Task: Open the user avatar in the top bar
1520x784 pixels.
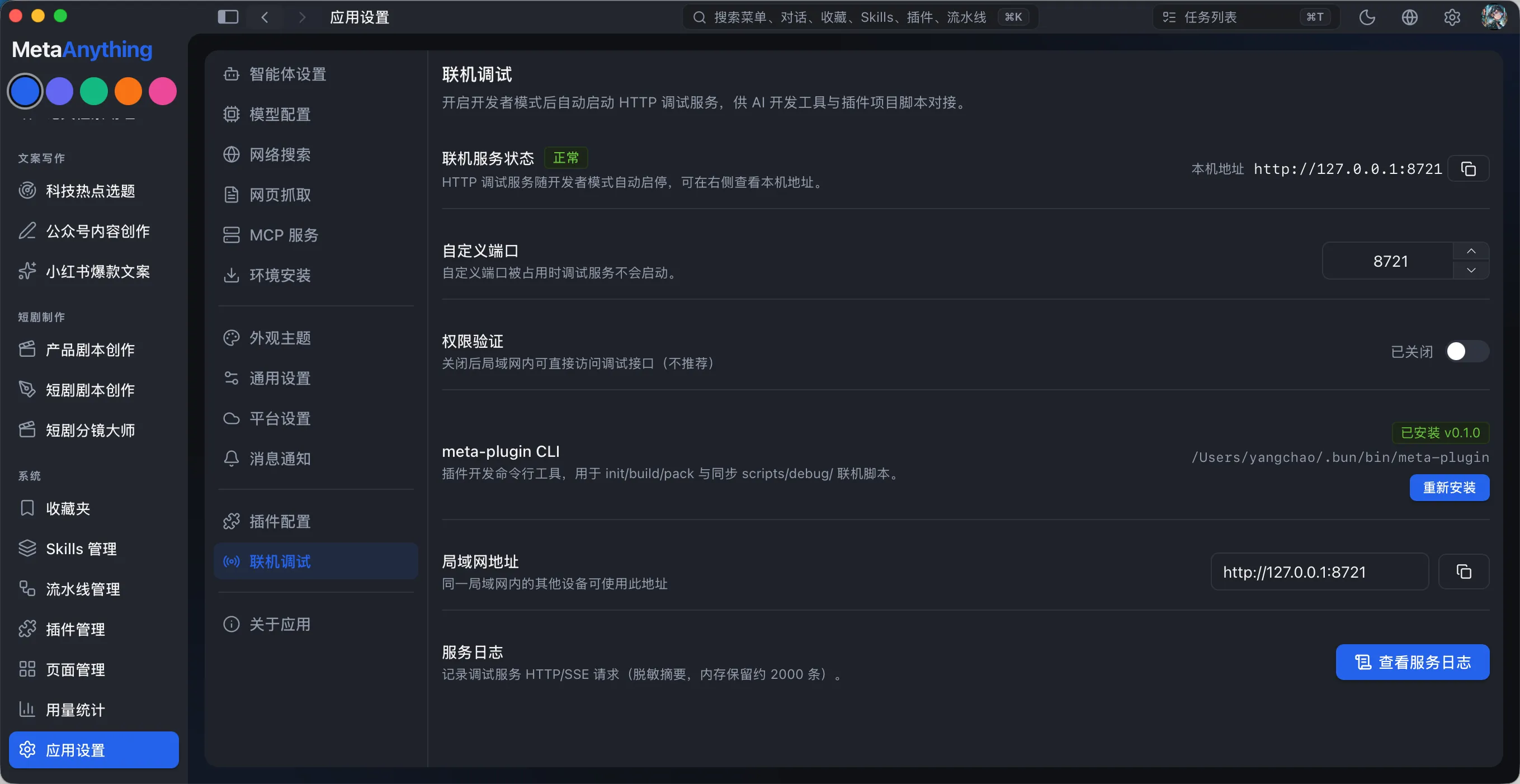Action: click(x=1494, y=17)
